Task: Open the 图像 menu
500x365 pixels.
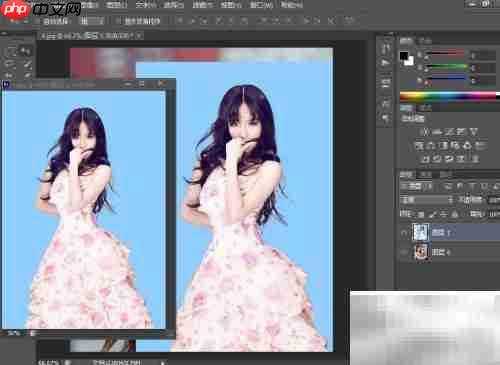Action: (x=89, y=5)
